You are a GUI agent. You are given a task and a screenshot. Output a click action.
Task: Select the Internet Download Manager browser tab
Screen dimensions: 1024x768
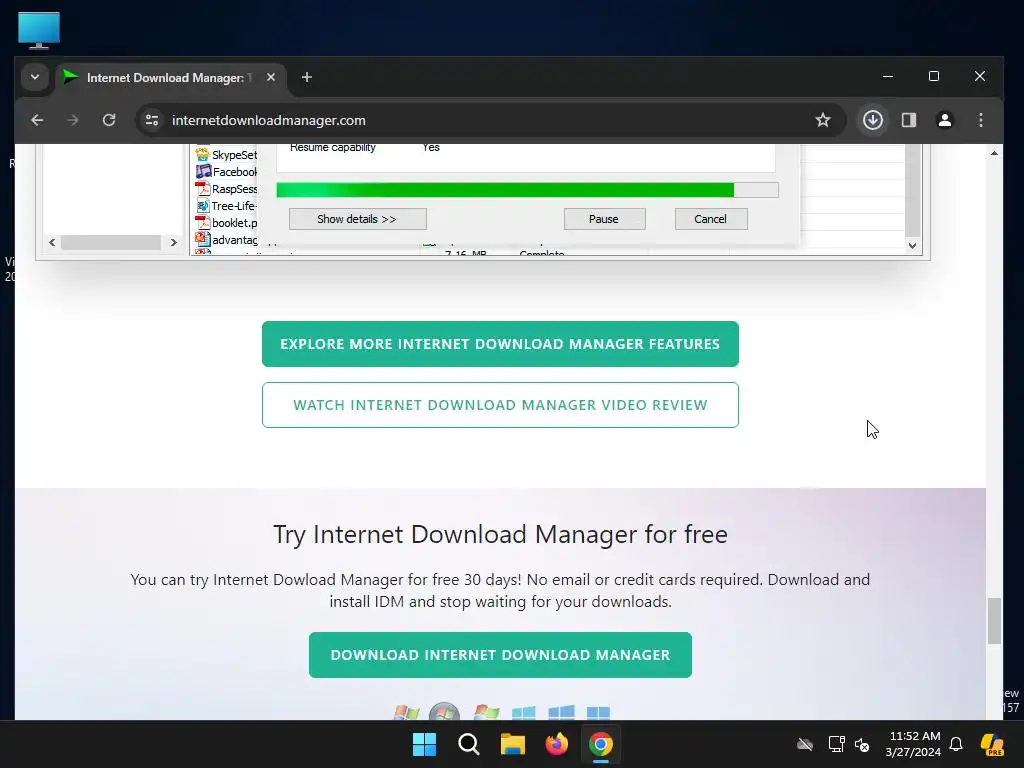(170, 78)
